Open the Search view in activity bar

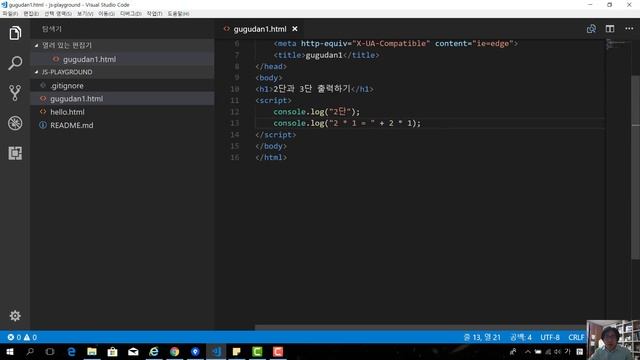pyautogui.click(x=15, y=63)
